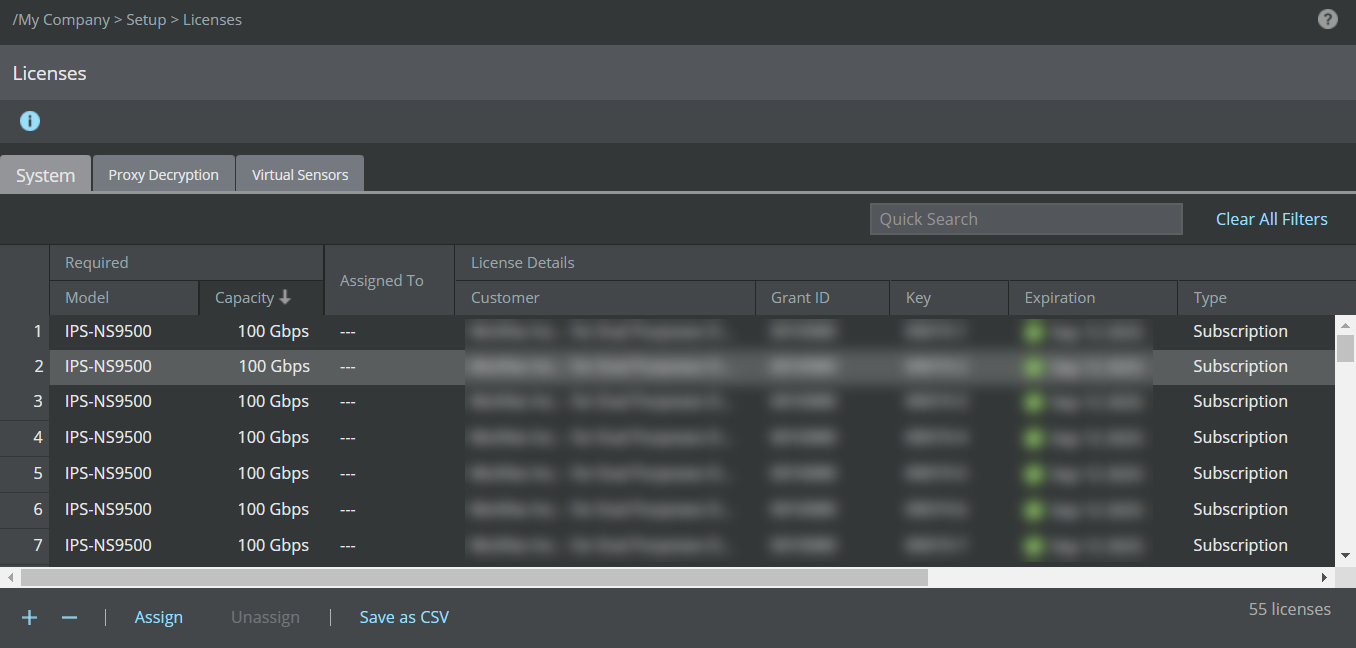Click the vertical scrollbar up arrow
The height and width of the screenshot is (648, 1356).
(1346, 325)
